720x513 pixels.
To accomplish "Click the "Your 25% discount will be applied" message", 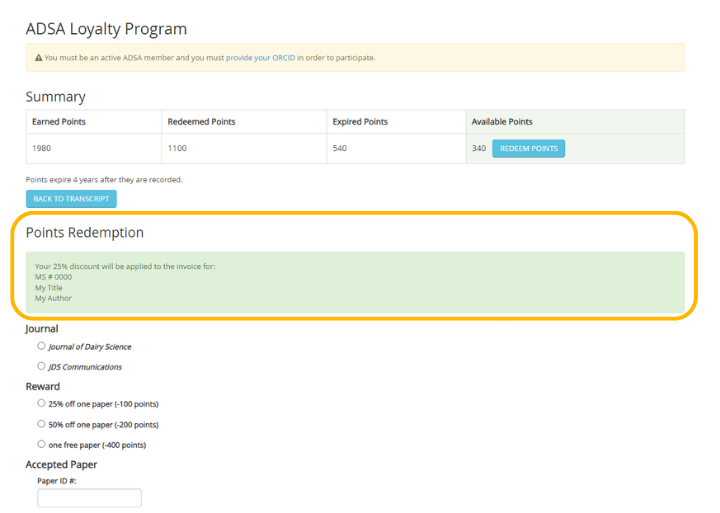I will pos(125,266).
